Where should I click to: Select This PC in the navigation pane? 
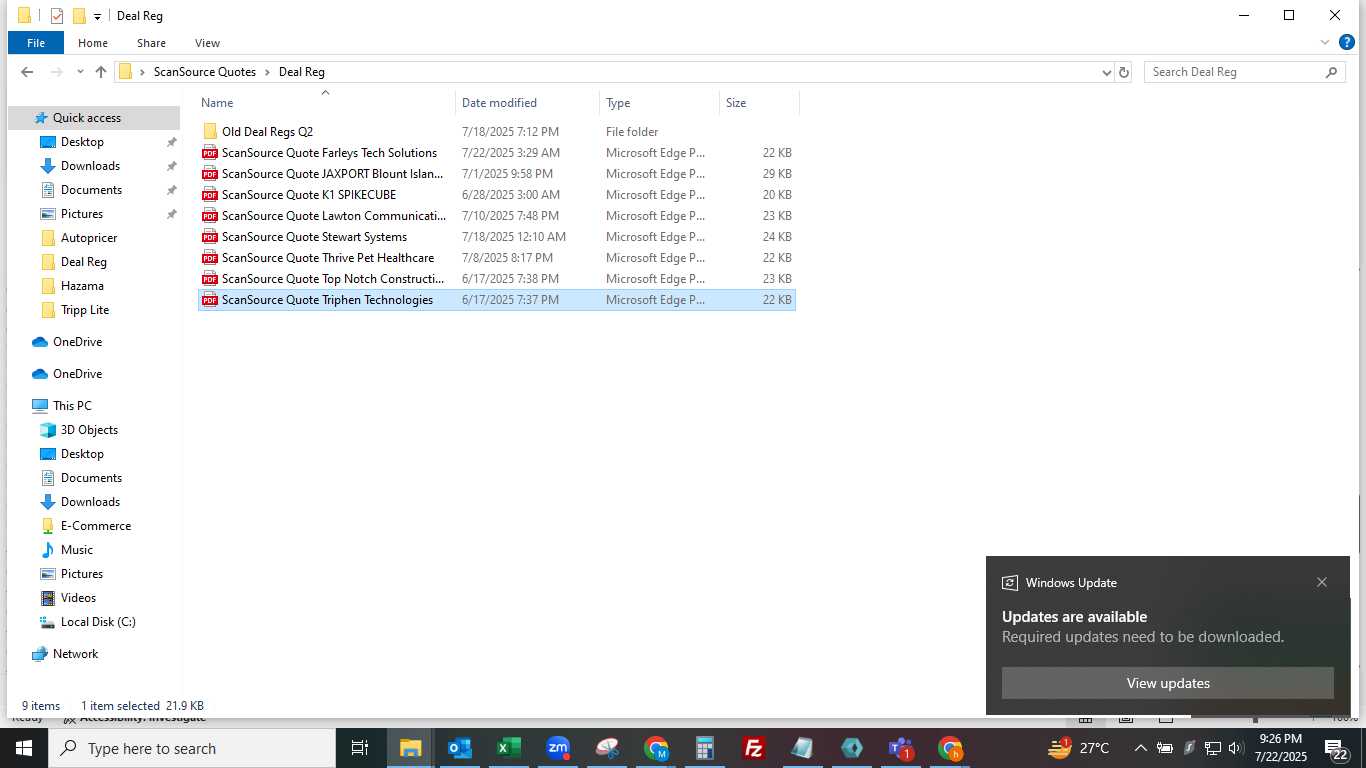click(72, 406)
